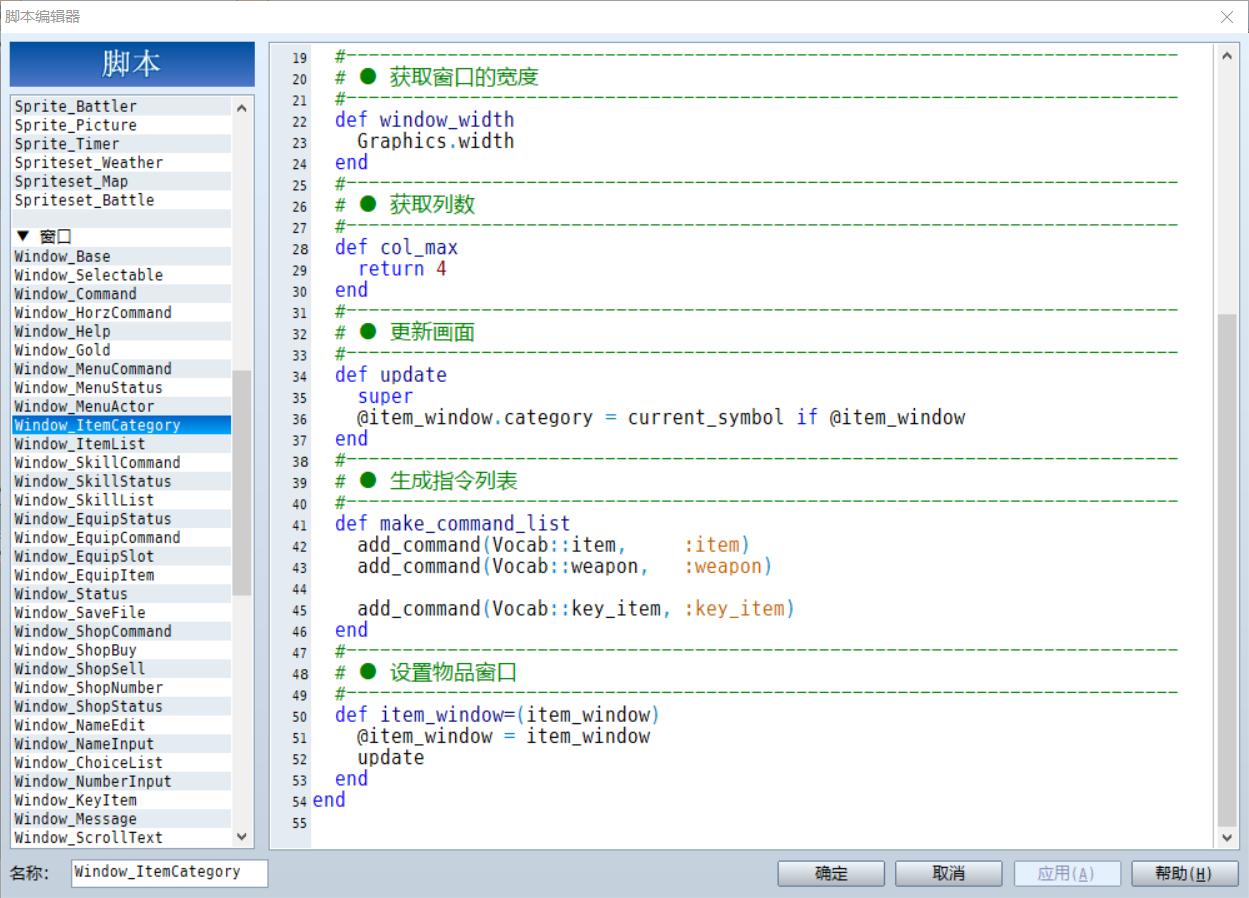Image resolution: width=1249 pixels, height=898 pixels.
Task: Click the code editor scroll-down arrow
Action: [x=1227, y=837]
